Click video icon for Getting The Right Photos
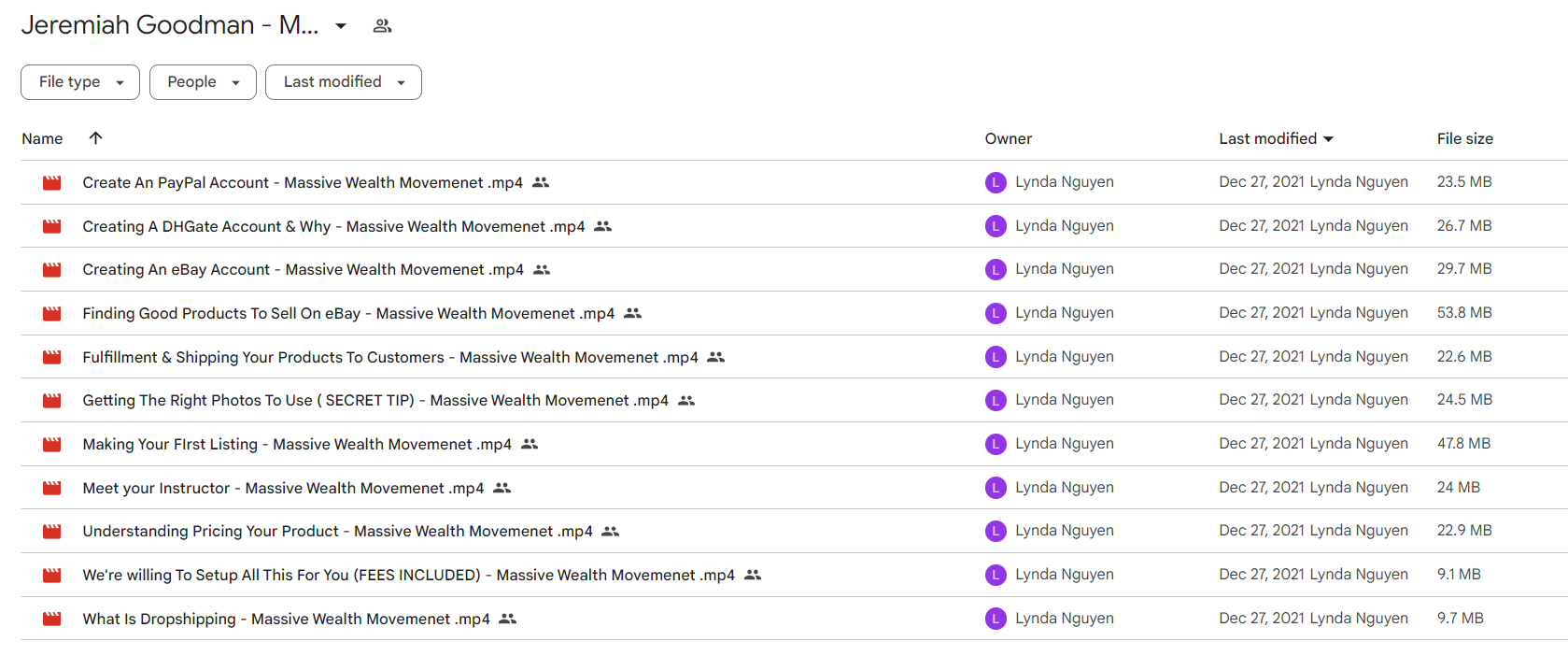This screenshot has width=1568, height=670. (52, 401)
